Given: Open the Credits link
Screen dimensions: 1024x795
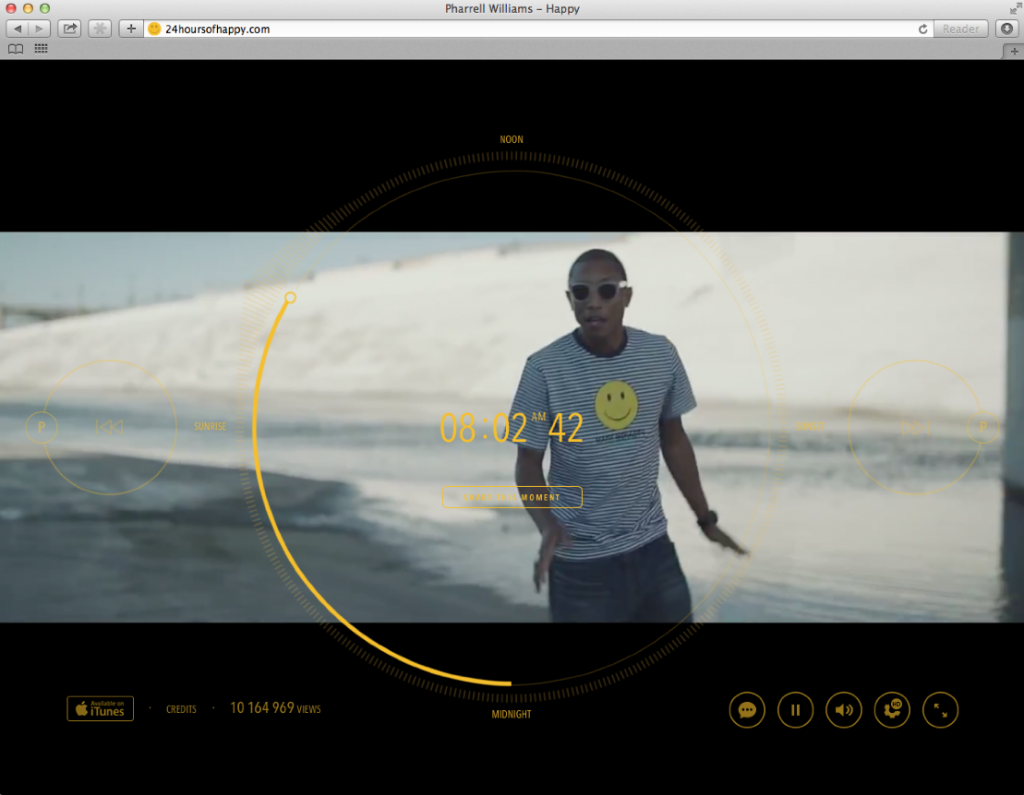Looking at the screenshot, I should coord(181,709).
